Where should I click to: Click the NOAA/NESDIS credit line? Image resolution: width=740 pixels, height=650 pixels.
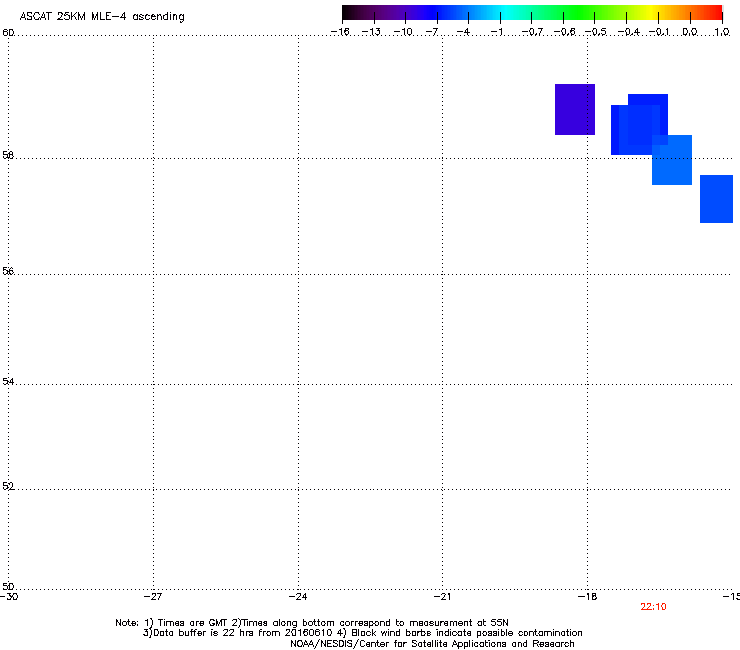pyautogui.click(x=432, y=644)
